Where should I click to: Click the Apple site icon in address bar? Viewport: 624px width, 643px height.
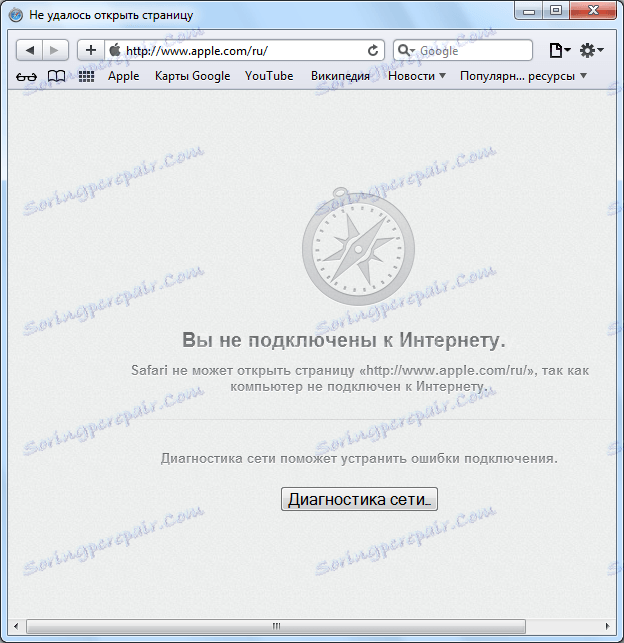115,50
